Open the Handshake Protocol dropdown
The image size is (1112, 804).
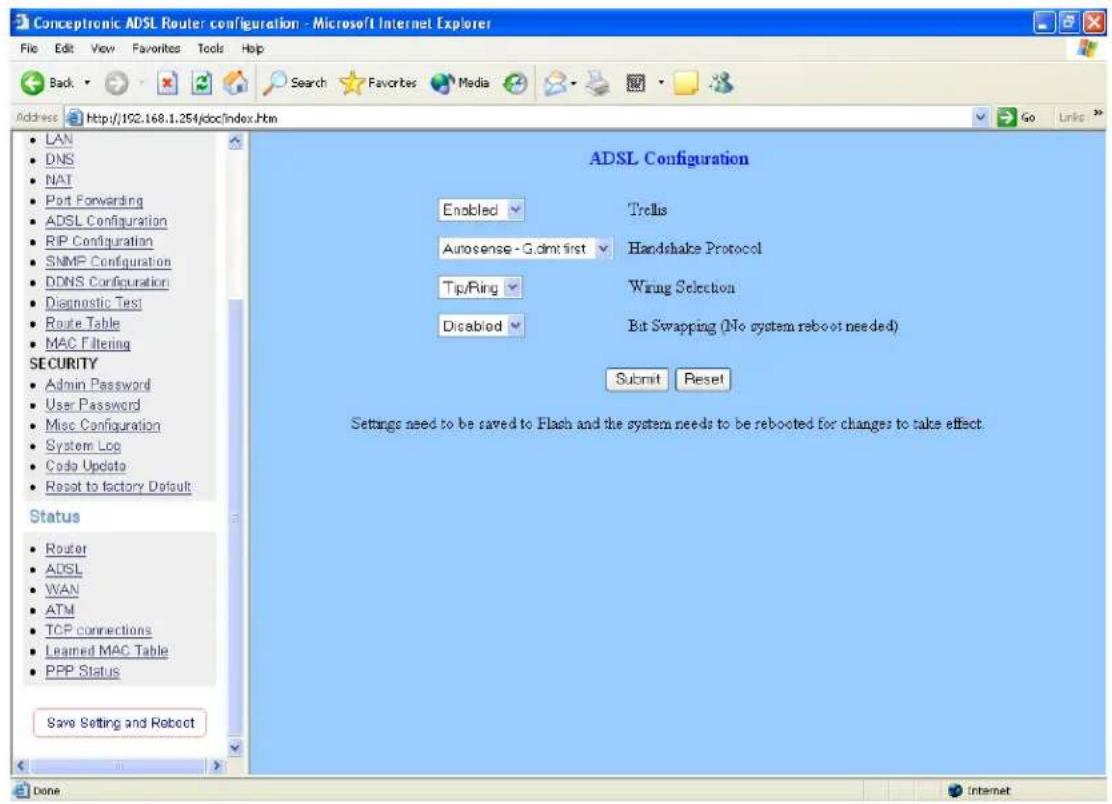pos(525,249)
